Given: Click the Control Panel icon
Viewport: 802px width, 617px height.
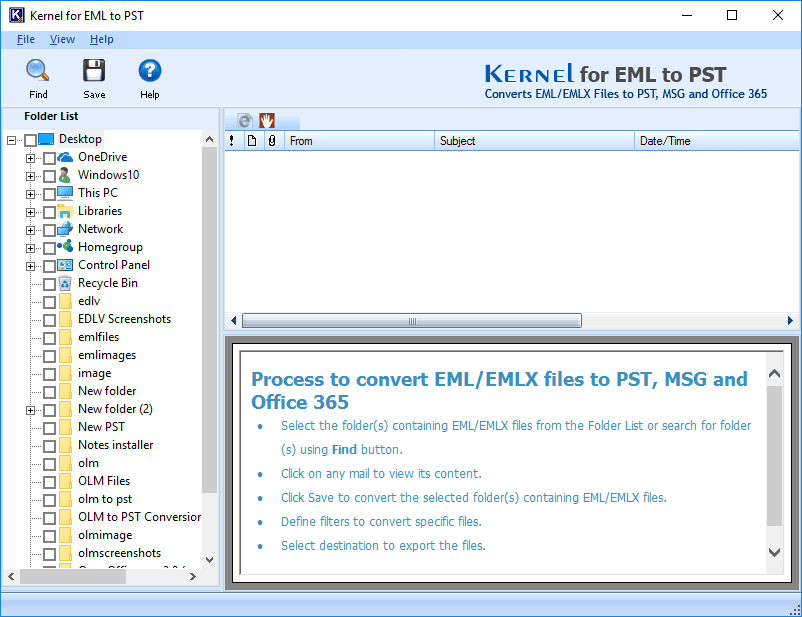Looking at the screenshot, I should tap(65, 265).
